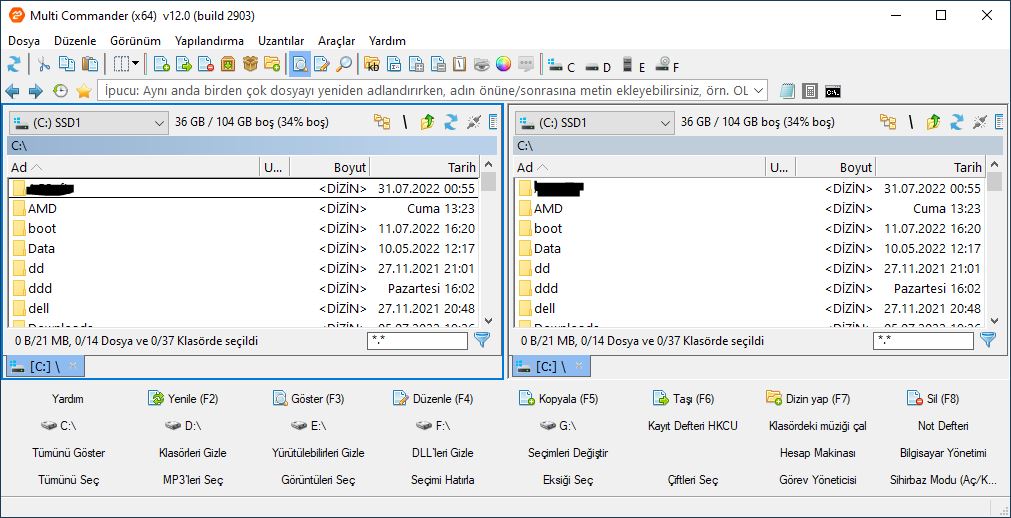Open the calculator icon beside command line
Image resolution: width=1011 pixels, height=518 pixels.
pos(810,91)
